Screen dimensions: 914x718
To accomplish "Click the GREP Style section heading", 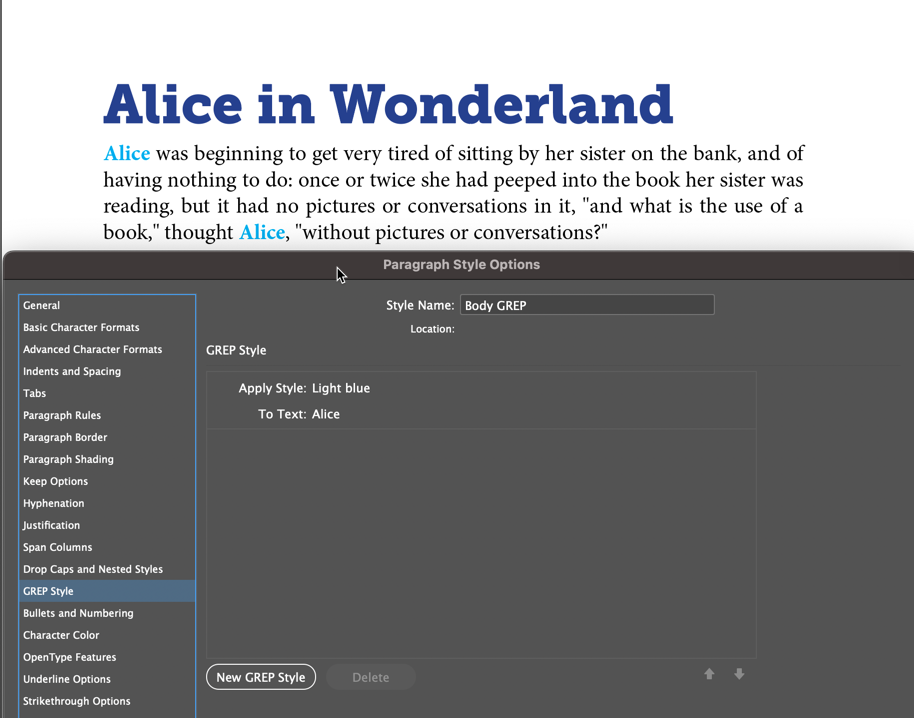I will tap(236, 350).
